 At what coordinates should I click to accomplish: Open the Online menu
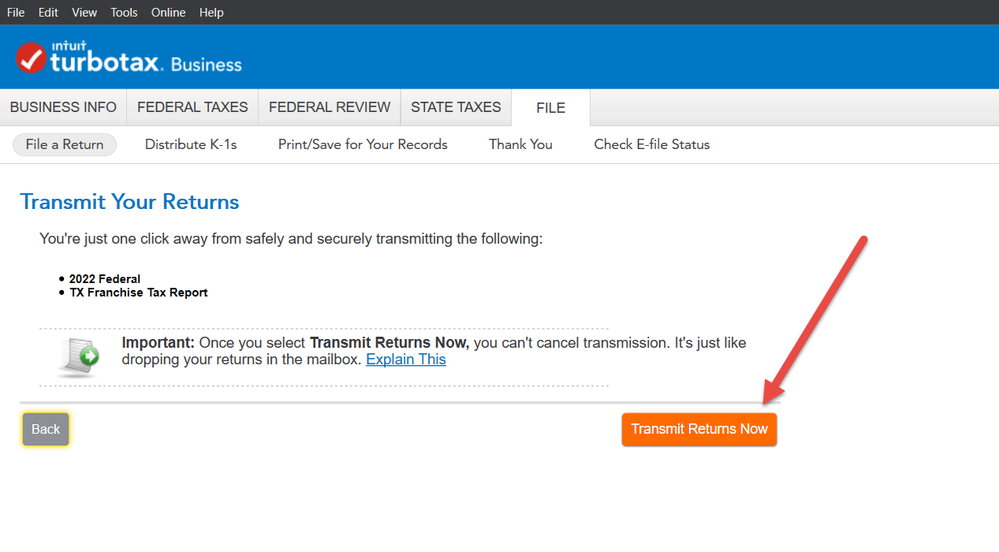pyautogui.click(x=168, y=12)
